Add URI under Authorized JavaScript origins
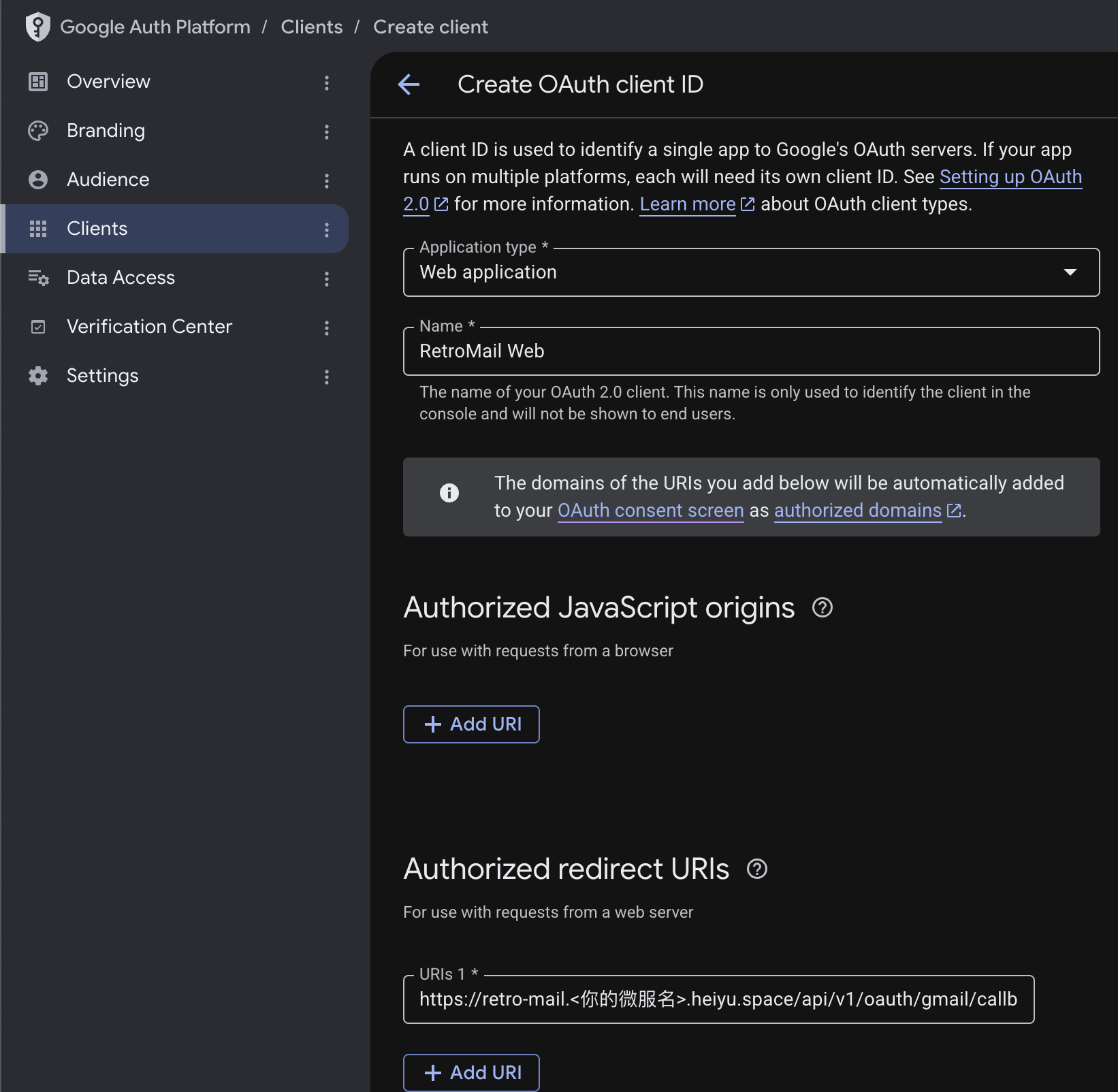Image resolution: width=1118 pixels, height=1092 pixels. pos(471,724)
